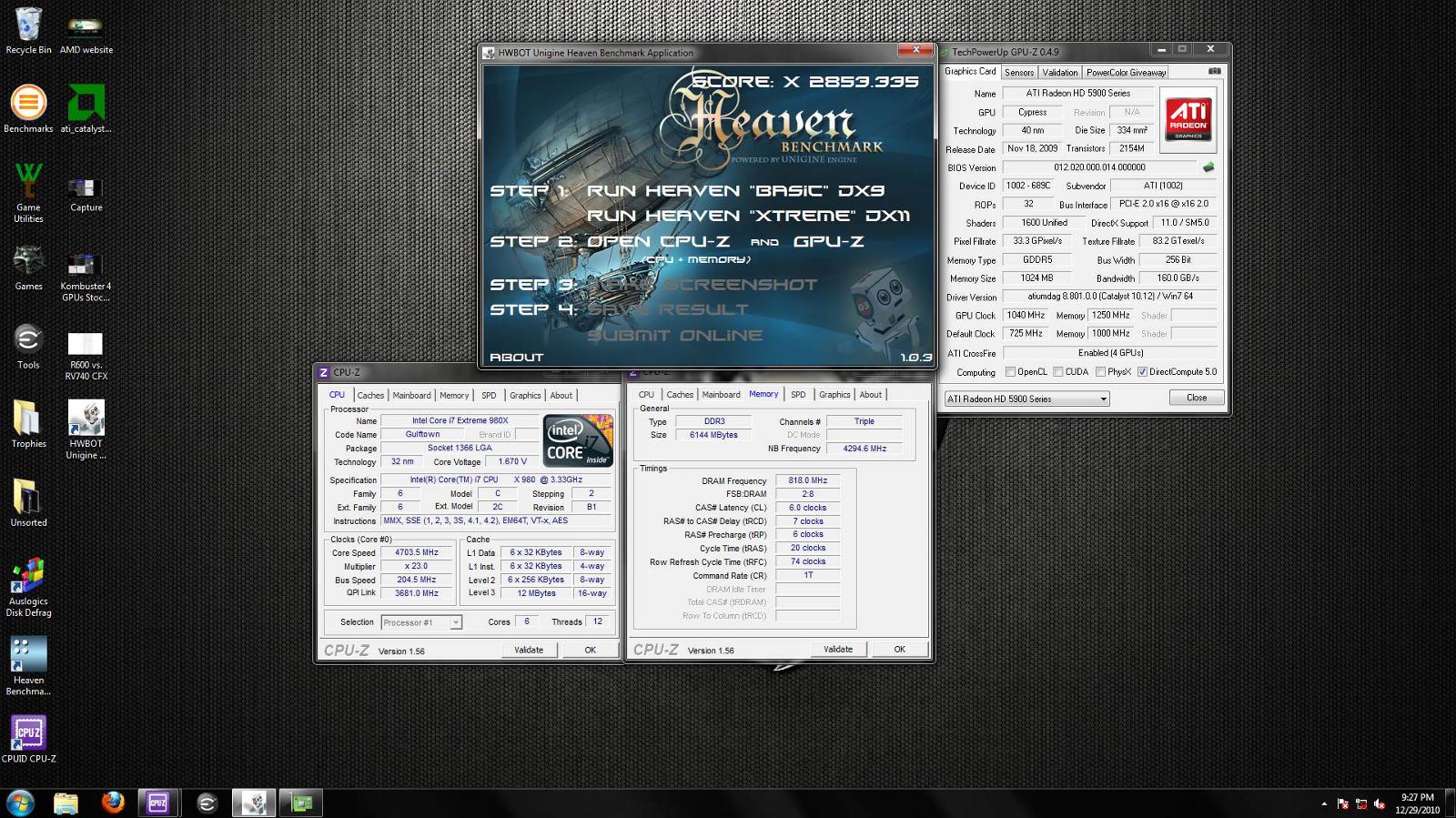Click Run Heaven "Xtreme" DX11 option
This screenshot has height=818, width=1456.
pyautogui.click(x=748, y=216)
